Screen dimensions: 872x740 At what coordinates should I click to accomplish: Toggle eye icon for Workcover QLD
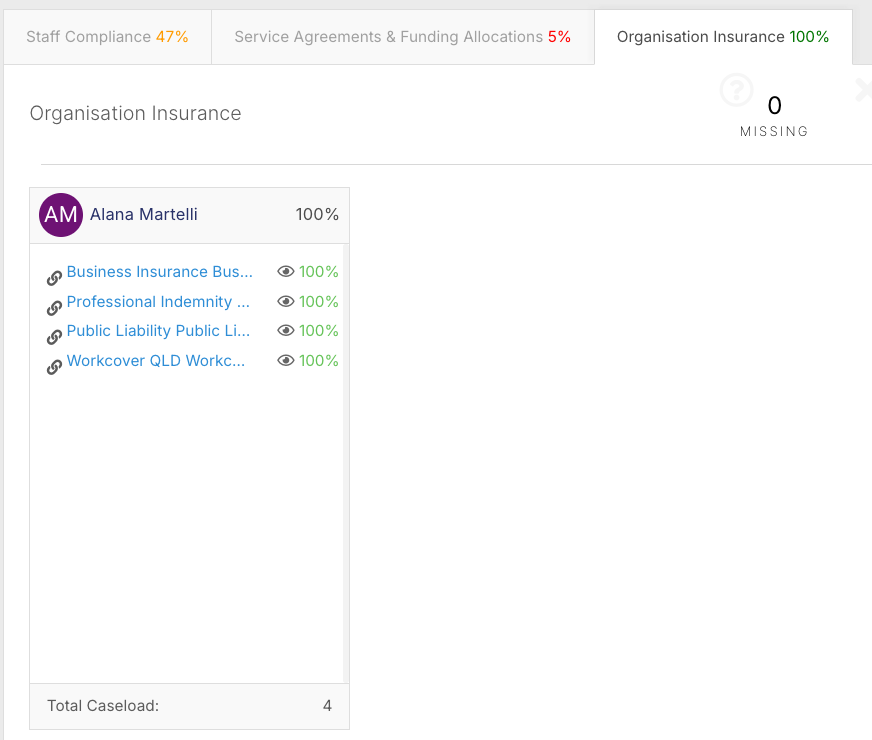[x=286, y=360]
